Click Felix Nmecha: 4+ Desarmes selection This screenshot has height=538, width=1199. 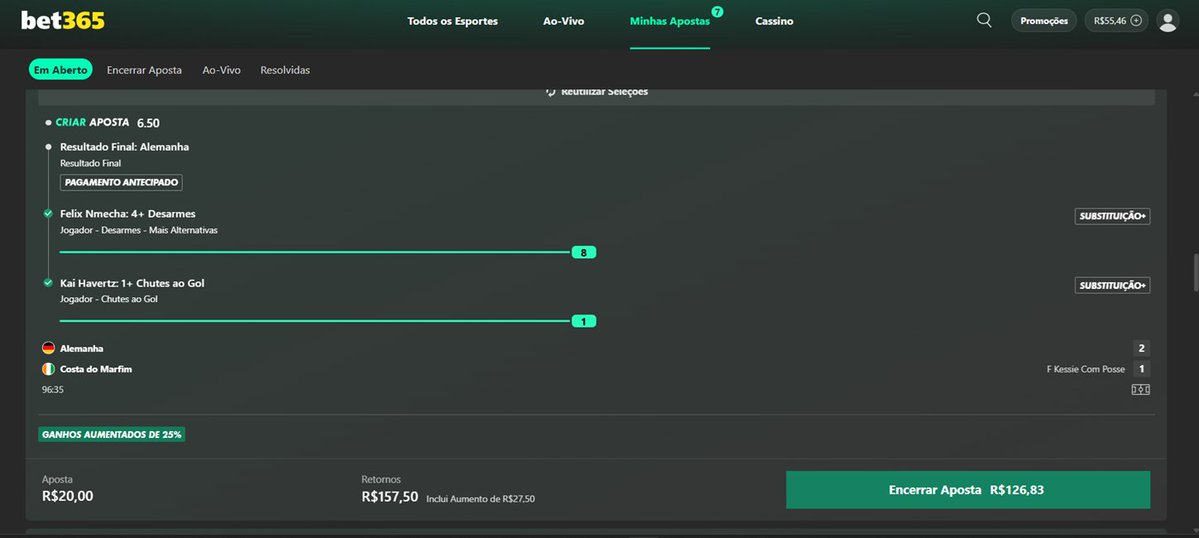pyautogui.click(x=128, y=214)
